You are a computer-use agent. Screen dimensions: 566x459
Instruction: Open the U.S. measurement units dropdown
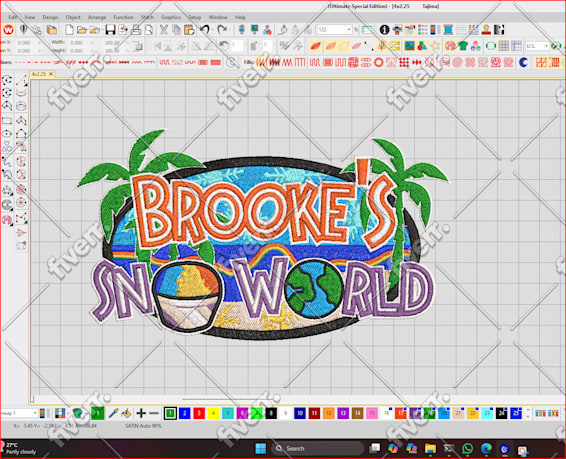(546, 46)
